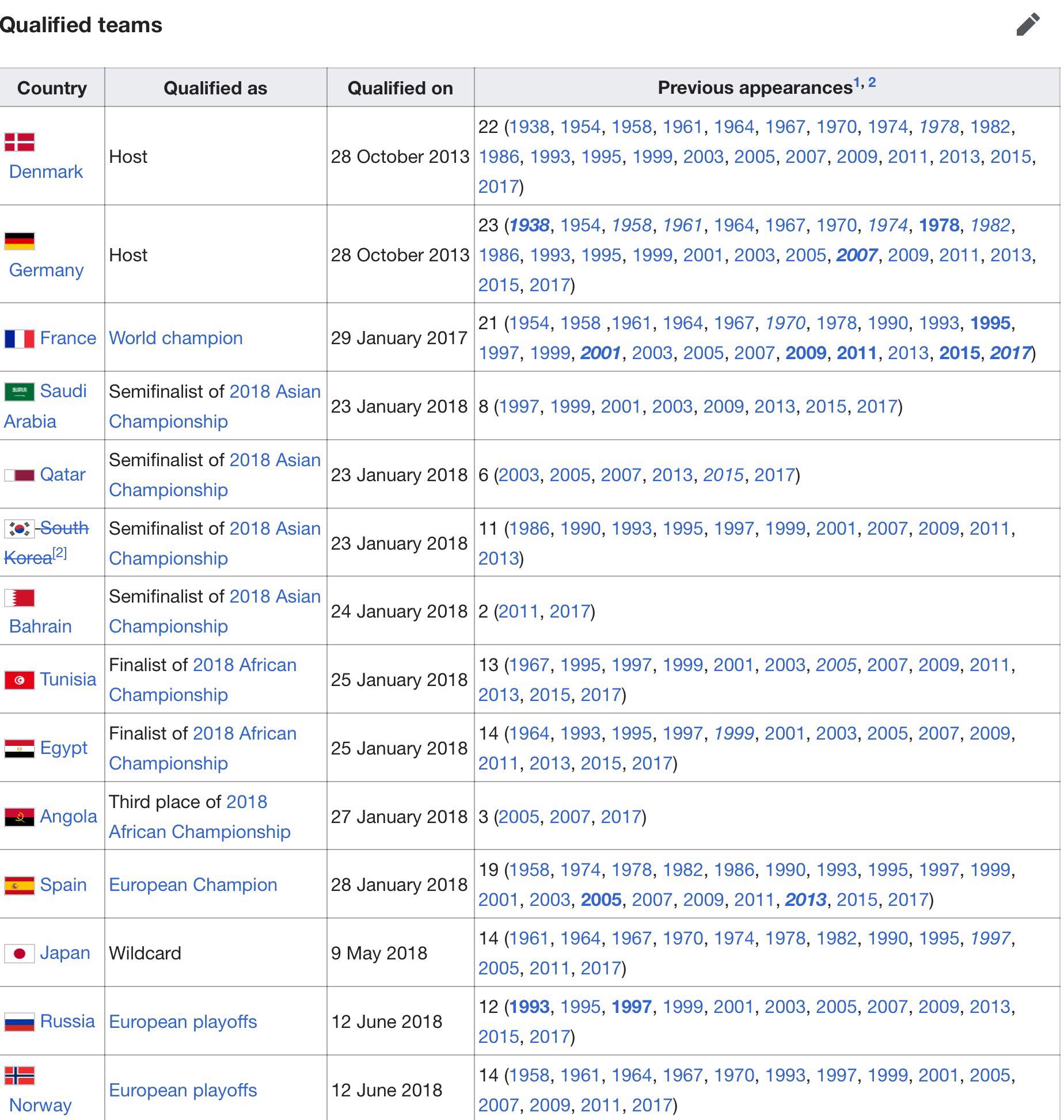The width and height of the screenshot is (1064, 1120).
Task: Open footnote 1 in Previous appearances header
Action: point(856,82)
